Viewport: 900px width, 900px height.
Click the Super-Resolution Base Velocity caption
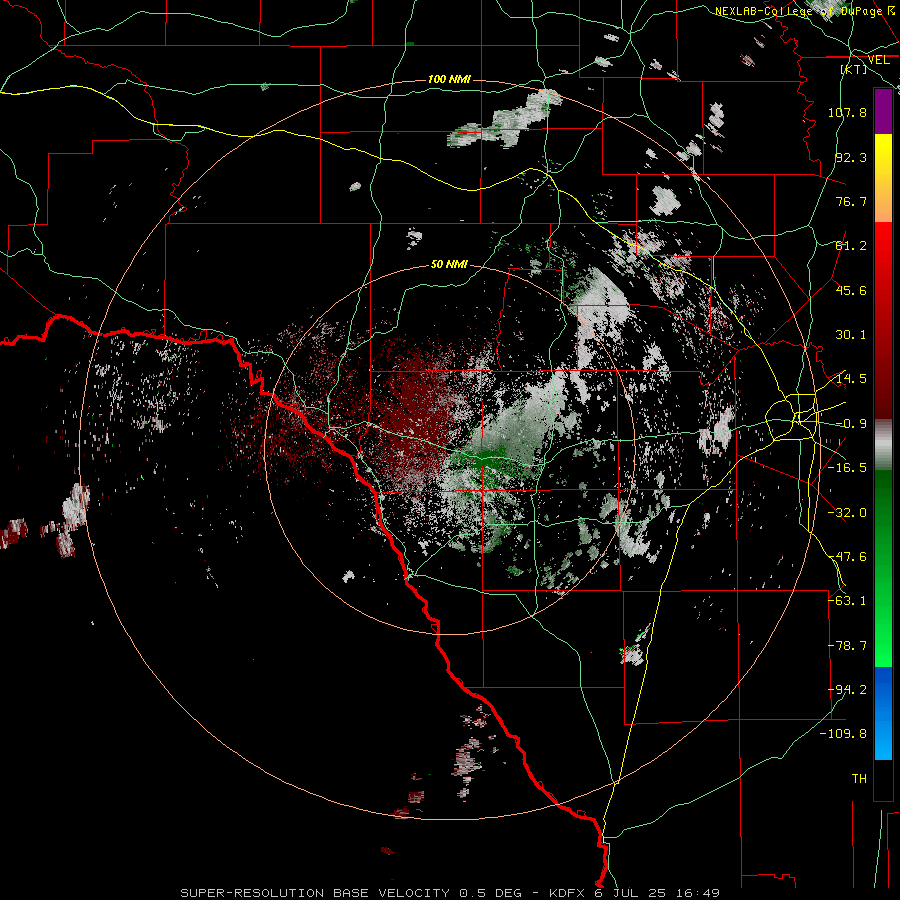coord(450,893)
